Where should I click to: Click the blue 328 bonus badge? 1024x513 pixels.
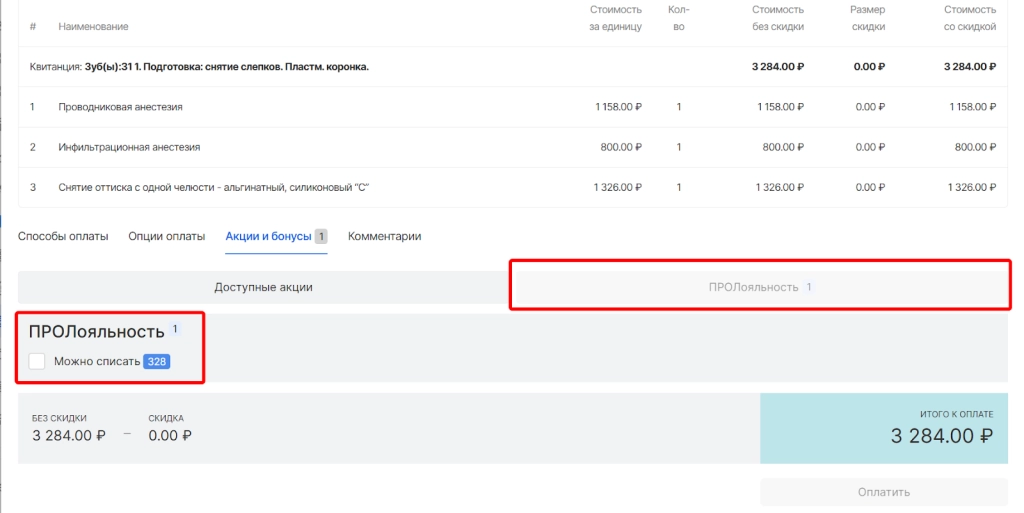pyautogui.click(x=156, y=361)
